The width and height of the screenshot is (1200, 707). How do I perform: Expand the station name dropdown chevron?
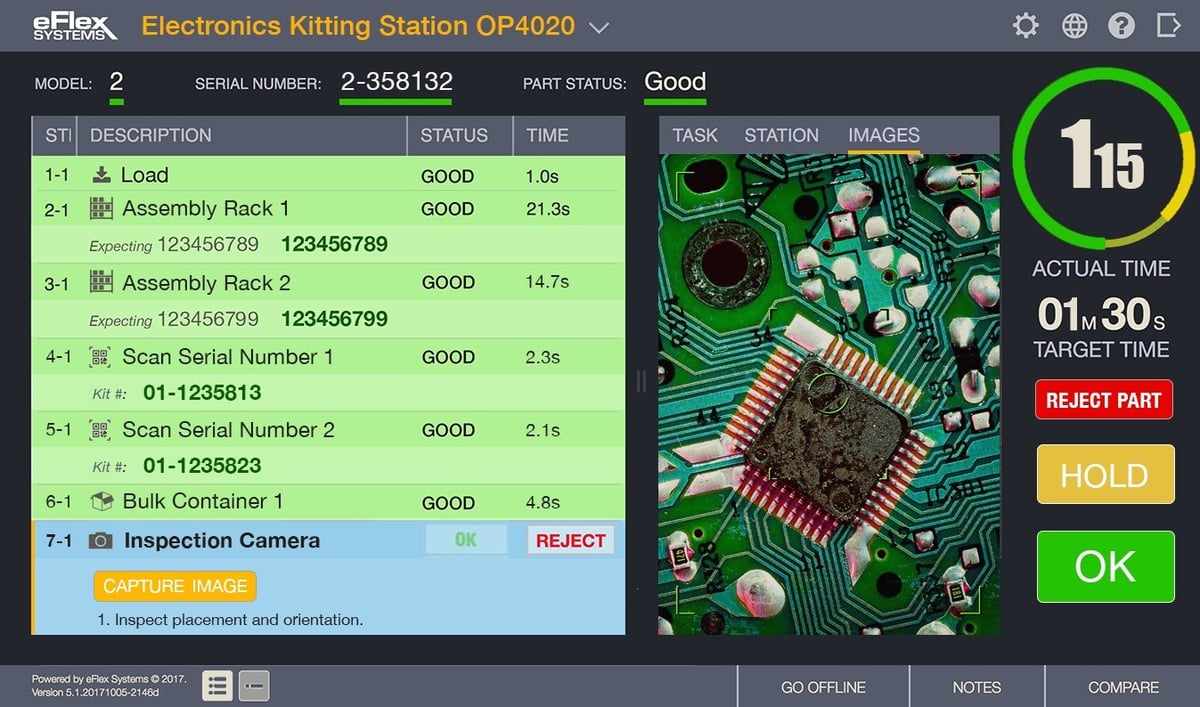pos(599,28)
